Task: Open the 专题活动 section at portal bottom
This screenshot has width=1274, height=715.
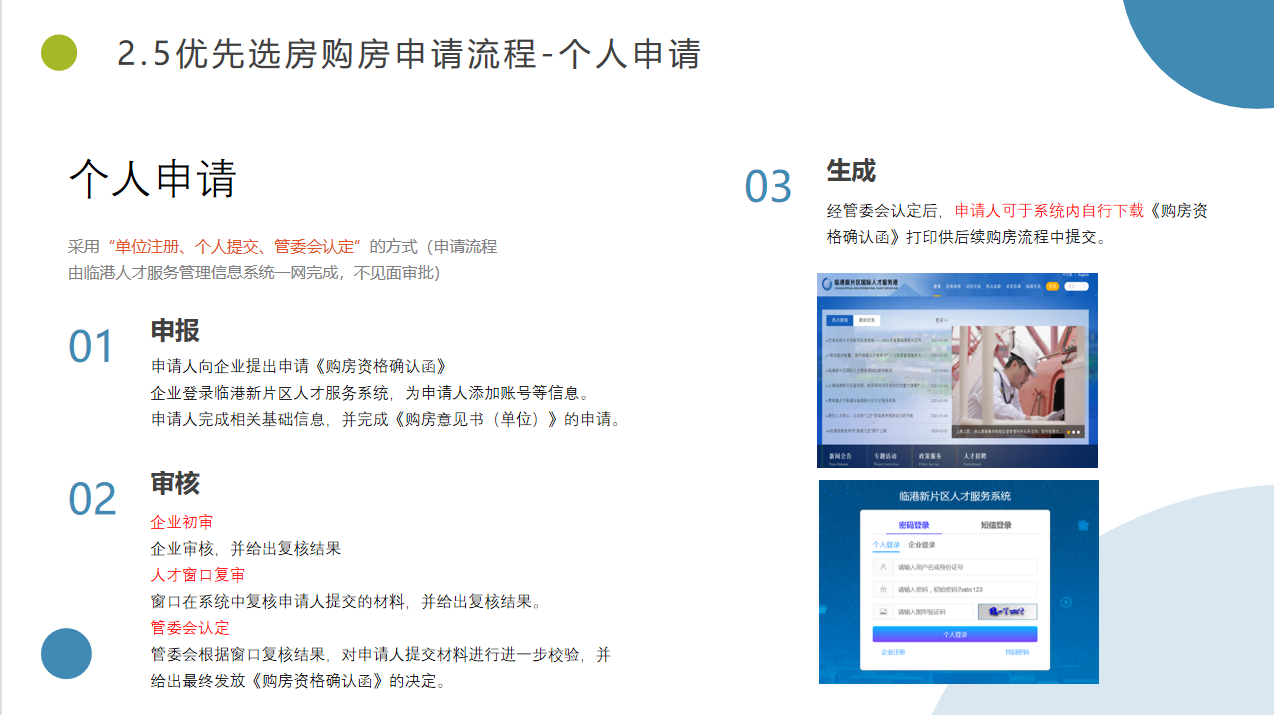Action: pyautogui.click(x=885, y=456)
